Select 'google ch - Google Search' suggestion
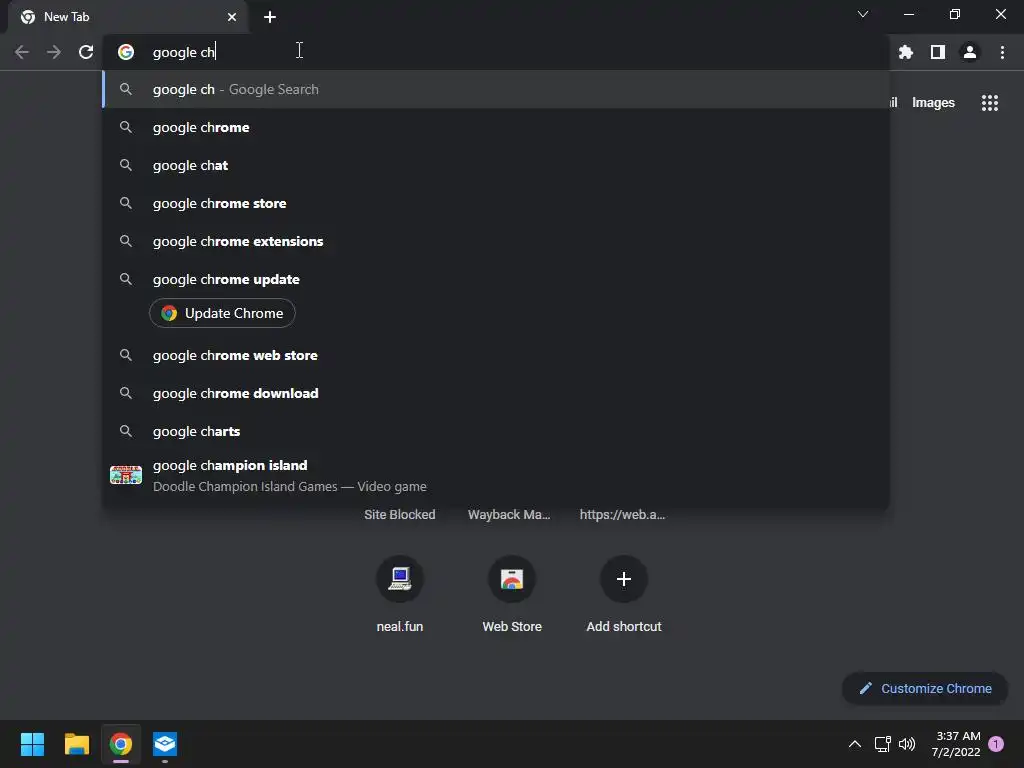The width and height of the screenshot is (1024, 768). click(496, 89)
